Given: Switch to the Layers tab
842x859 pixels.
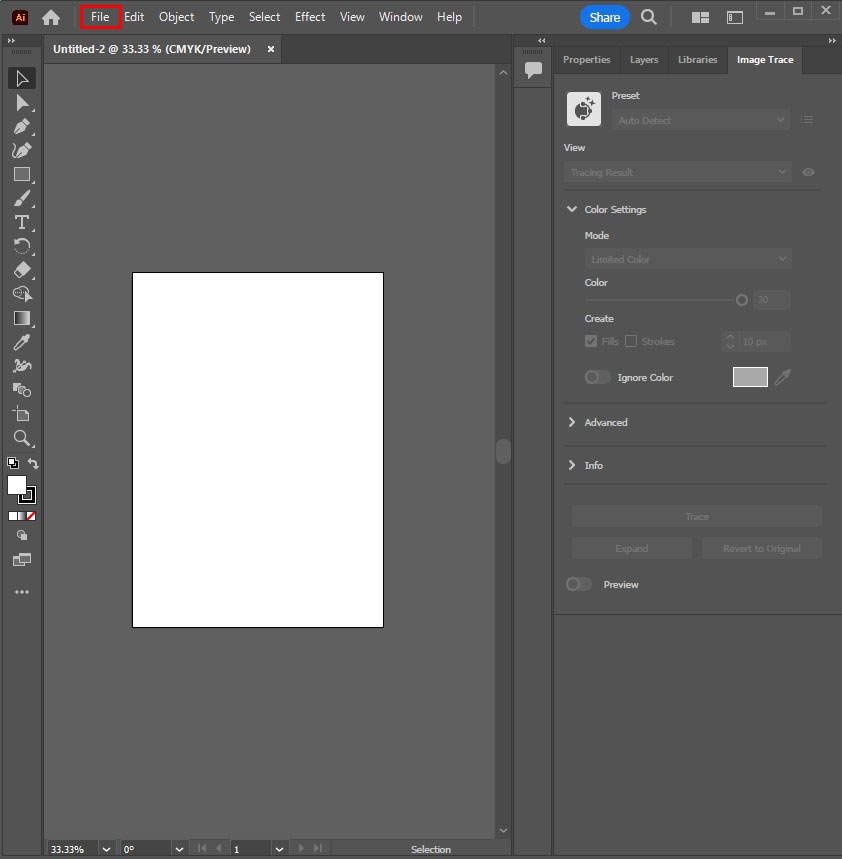Looking at the screenshot, I should coord(644,60).
